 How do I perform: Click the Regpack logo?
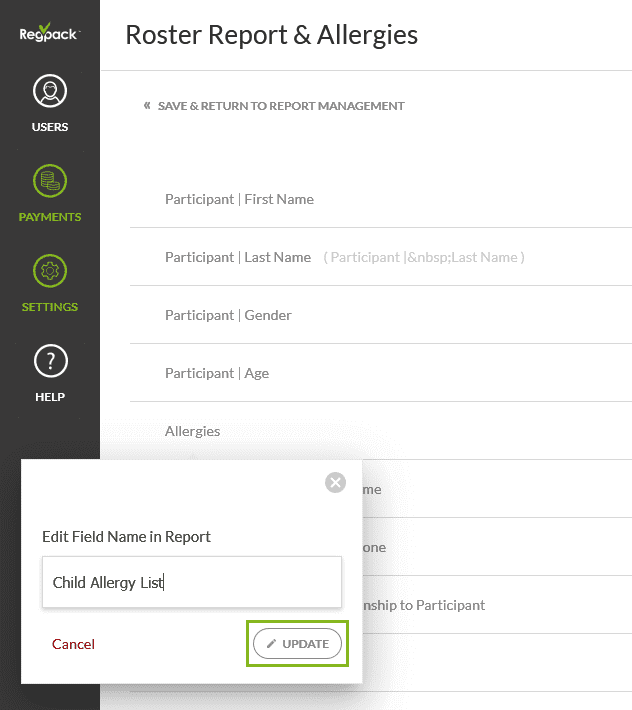pos(49,33)
